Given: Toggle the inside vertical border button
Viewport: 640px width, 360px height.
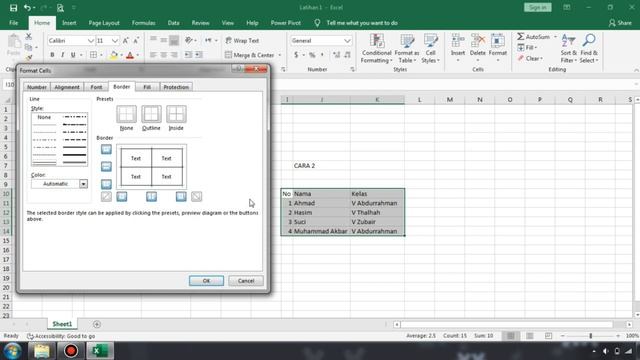Looking at the screenshot, I should point(151,197).
